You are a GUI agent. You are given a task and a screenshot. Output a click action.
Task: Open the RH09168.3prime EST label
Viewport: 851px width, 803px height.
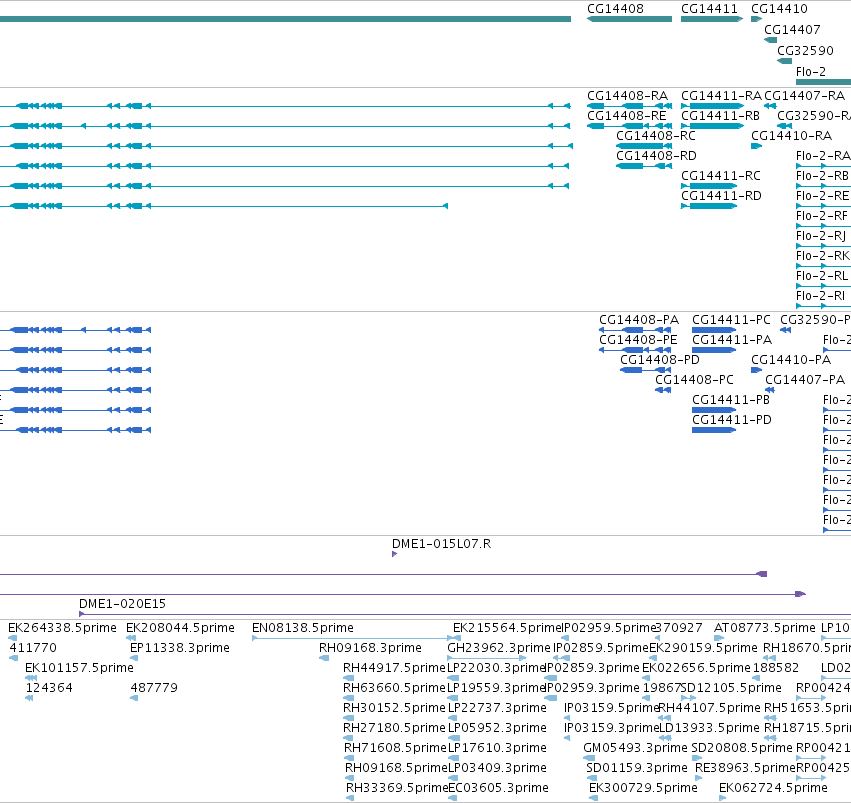pyautogui.click(x=370, y=648)
